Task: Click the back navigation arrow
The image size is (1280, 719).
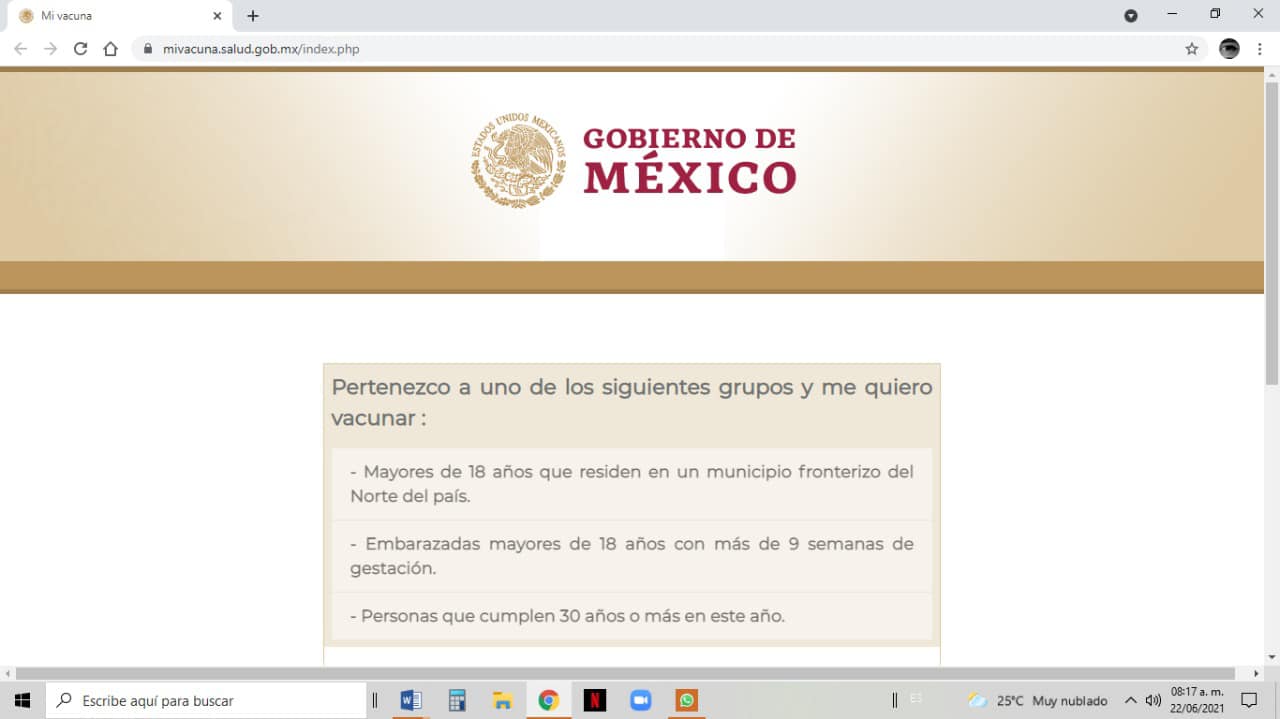Action: [x=21, y=49]
